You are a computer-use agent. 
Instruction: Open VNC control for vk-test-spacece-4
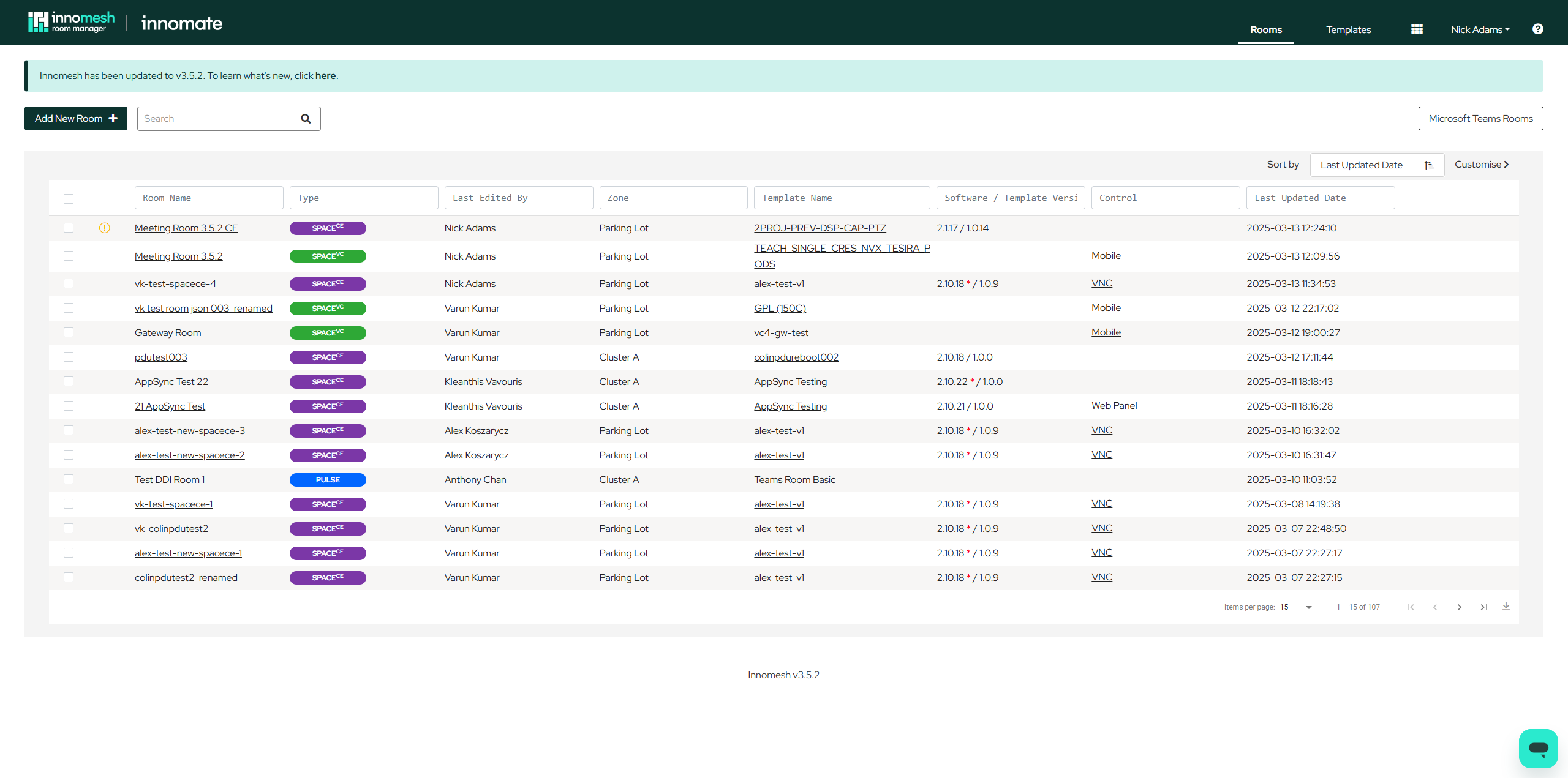point(1101,283)
